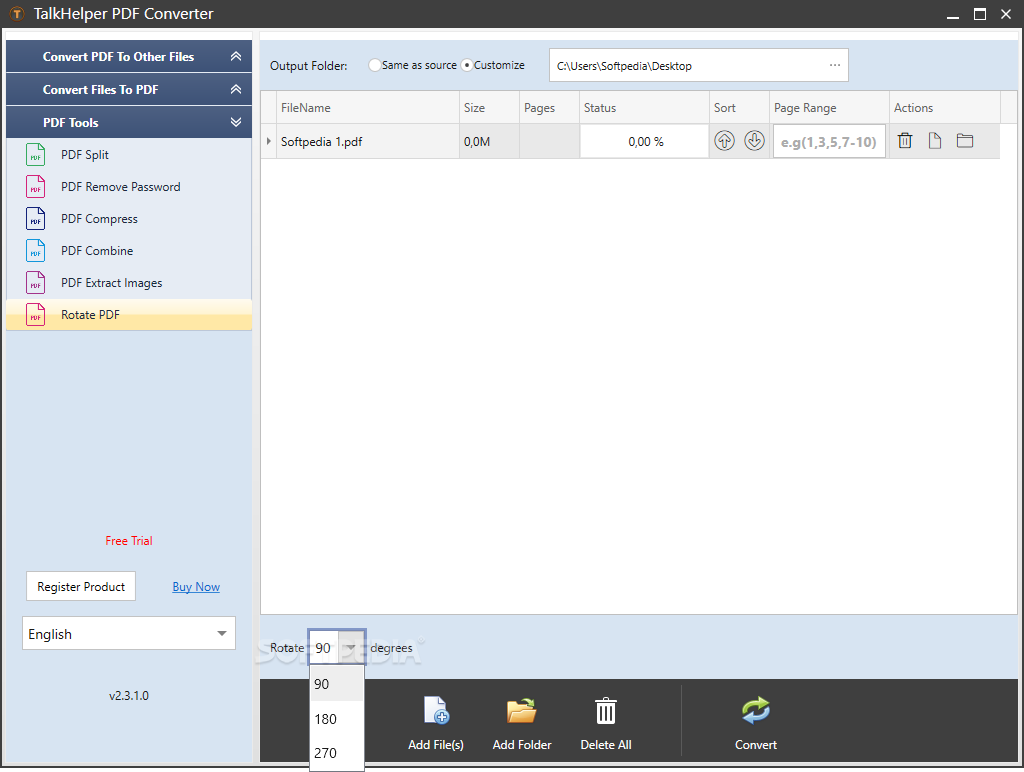The height and width of the screenshot is (772, 1024).
Task: Open PDF Extract Images tool
Action: pyautogui.click(x=129, y=283)
